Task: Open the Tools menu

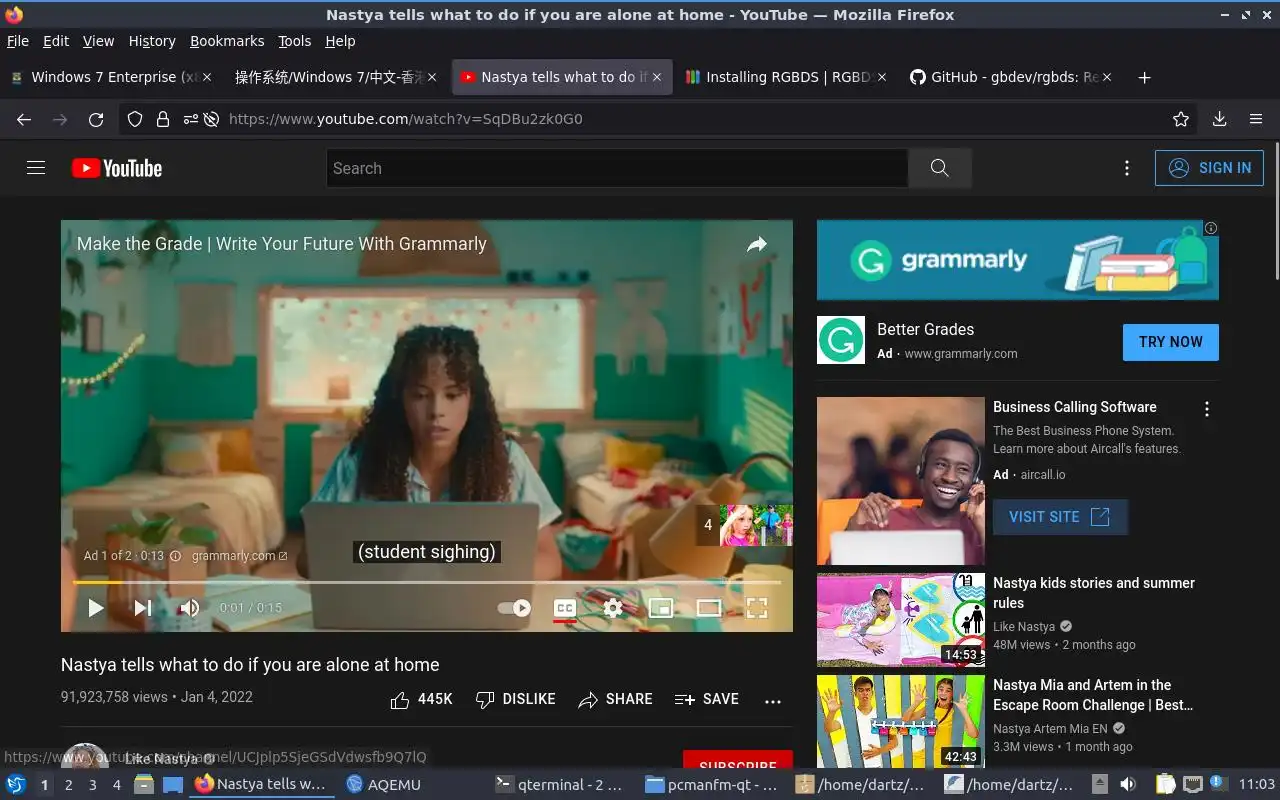Action: pos(295,41)
